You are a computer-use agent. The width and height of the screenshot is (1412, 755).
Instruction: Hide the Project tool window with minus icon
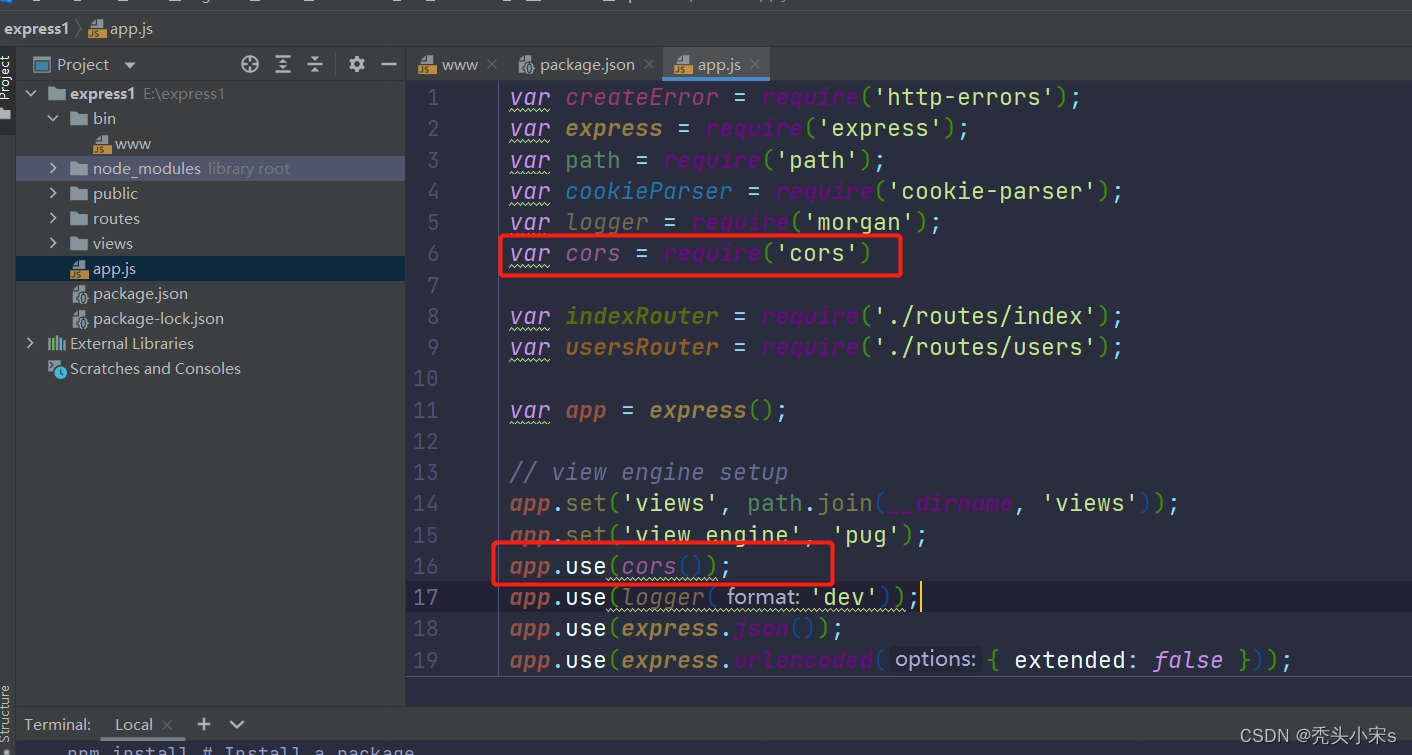[x=390, y=63]
